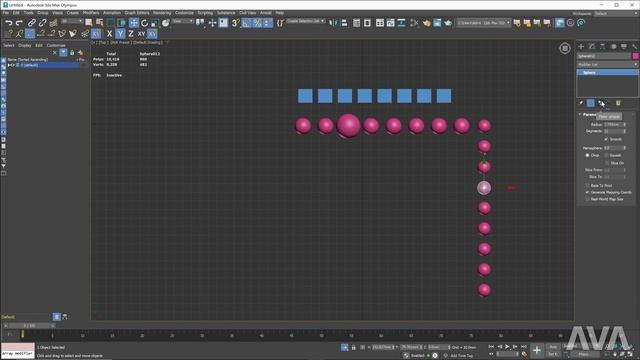Toggle the 3D Snaps button
This screenshot has height=360, width=640.
[236, 23]
